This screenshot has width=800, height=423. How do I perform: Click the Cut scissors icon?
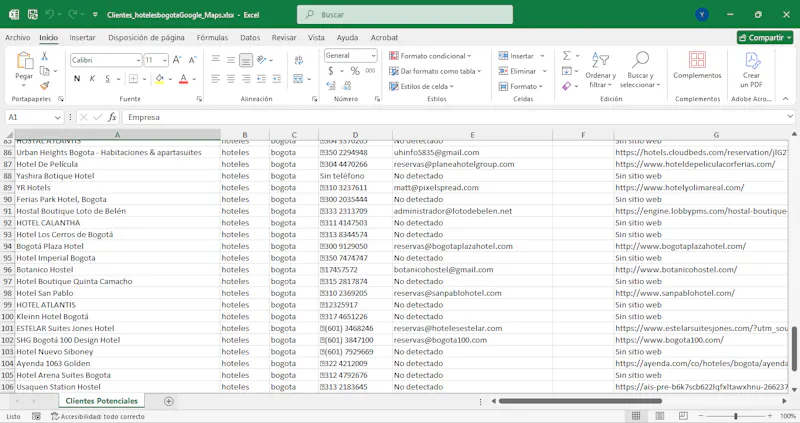(x=44, y=56)
